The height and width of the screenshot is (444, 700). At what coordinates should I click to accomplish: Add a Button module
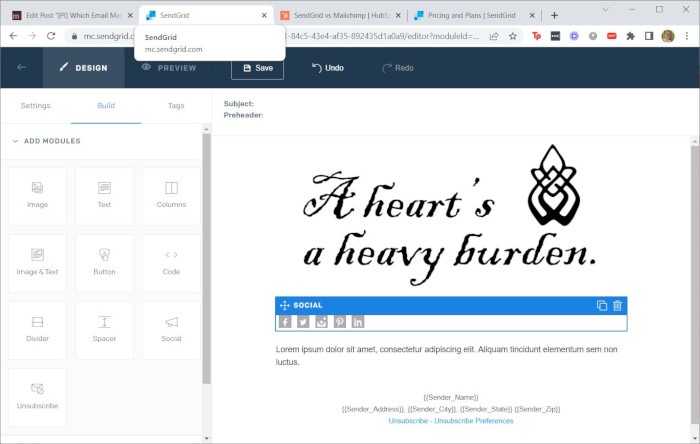[104, 263]
